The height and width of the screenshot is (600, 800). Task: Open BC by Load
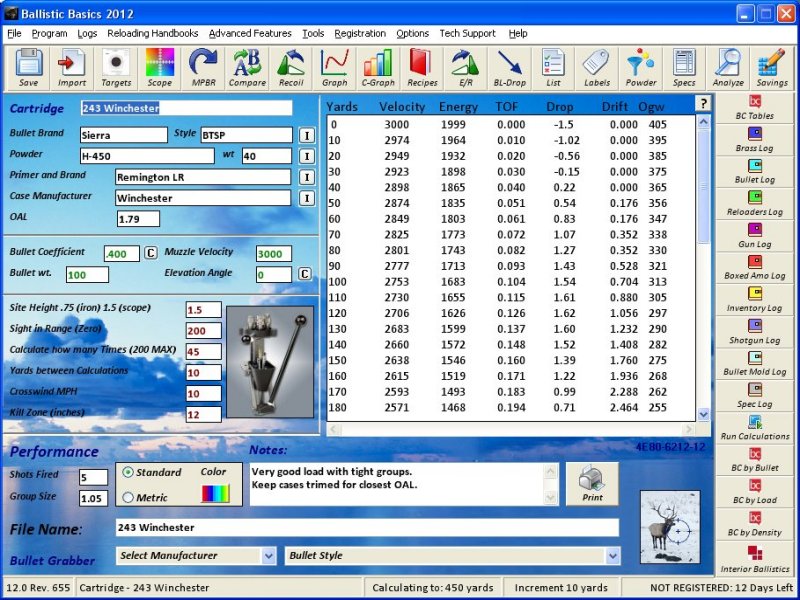click(755, 492)
